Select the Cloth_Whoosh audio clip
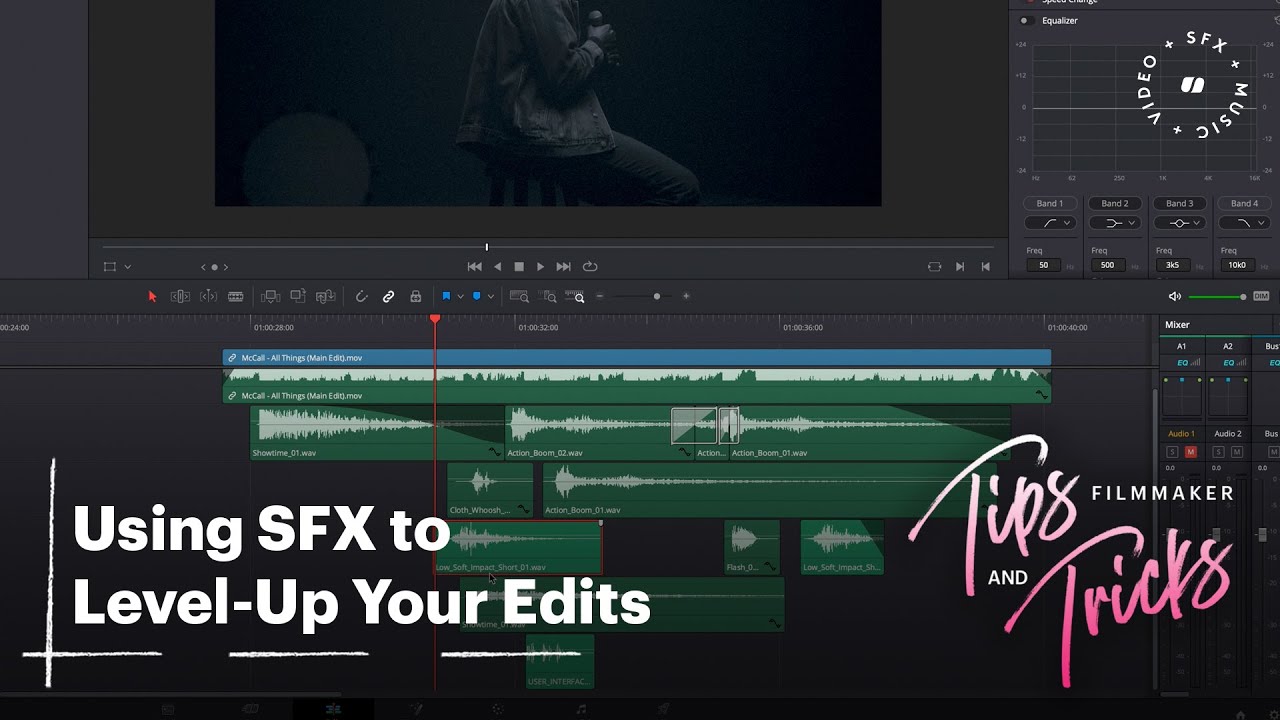 point(490,489)
